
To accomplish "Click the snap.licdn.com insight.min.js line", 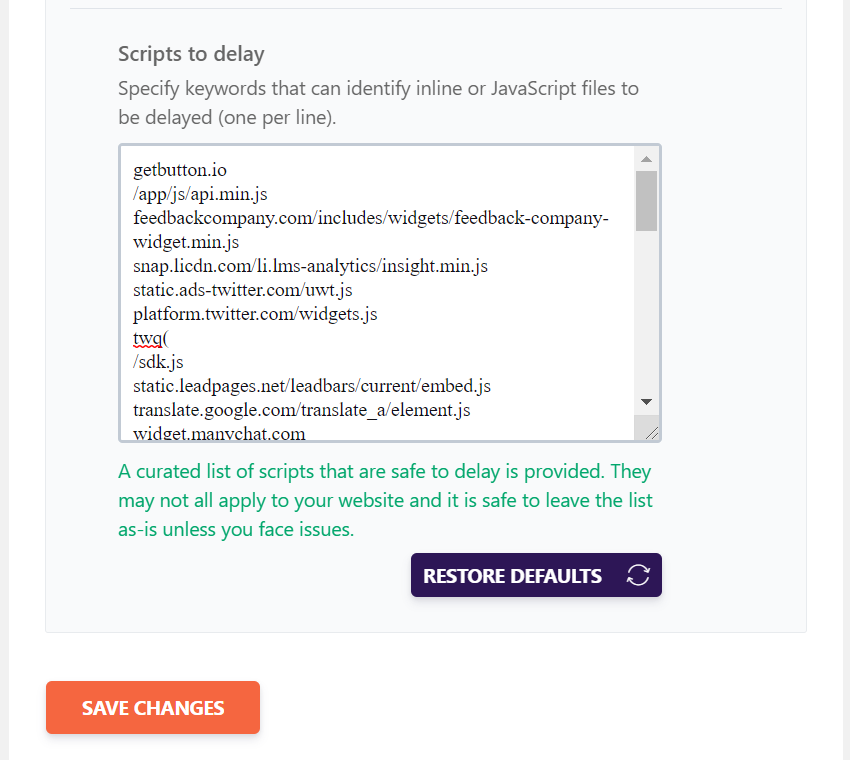I will [x=310, y=266].
